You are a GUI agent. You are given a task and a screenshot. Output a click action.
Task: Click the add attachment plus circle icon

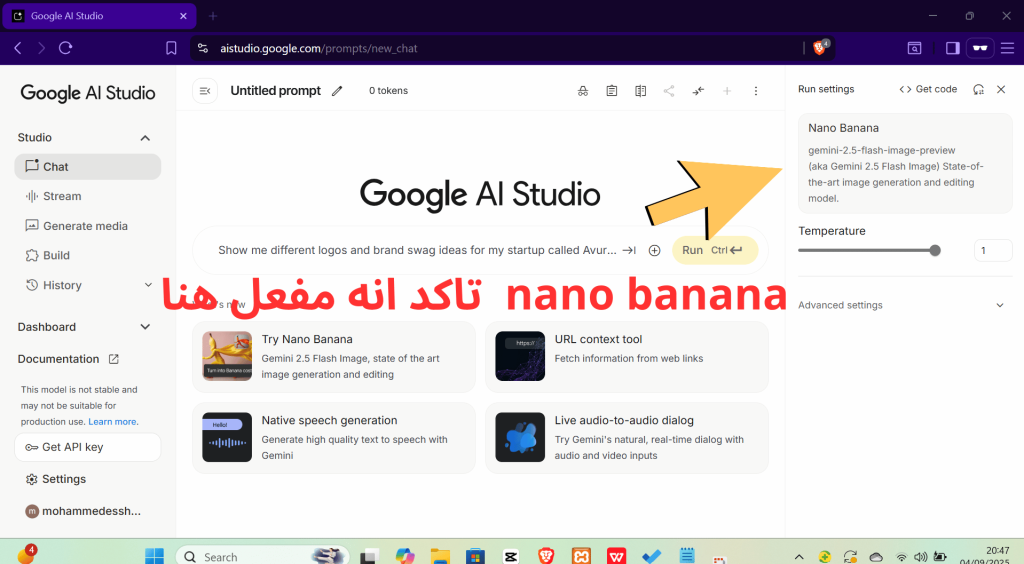pyautogui.click(x=654, y=250)
